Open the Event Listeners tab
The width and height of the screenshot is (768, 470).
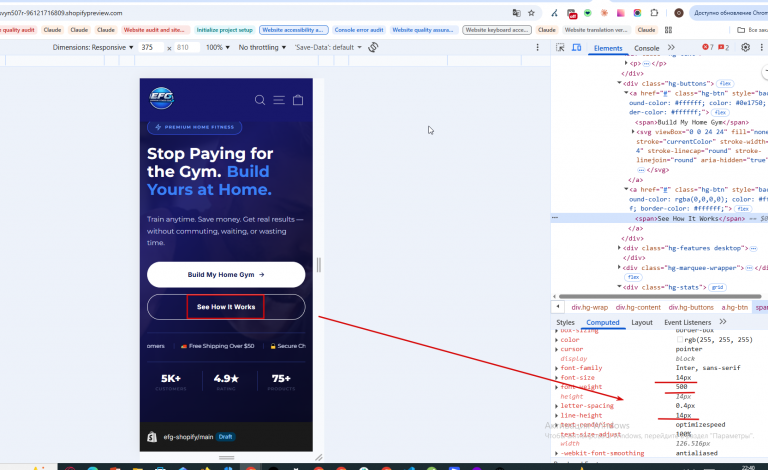pos(687,322)
